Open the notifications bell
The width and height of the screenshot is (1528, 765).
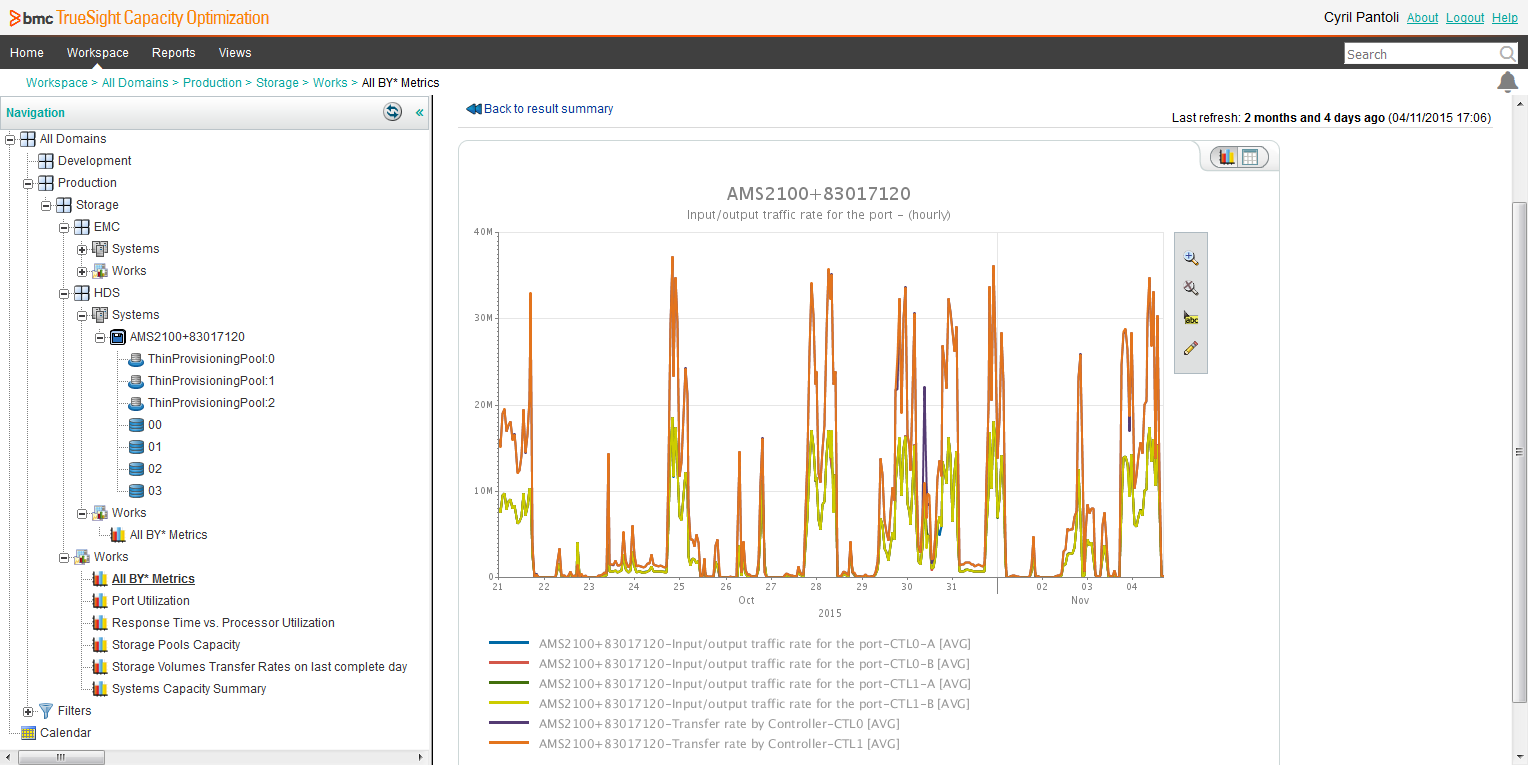coord(1507,82)
